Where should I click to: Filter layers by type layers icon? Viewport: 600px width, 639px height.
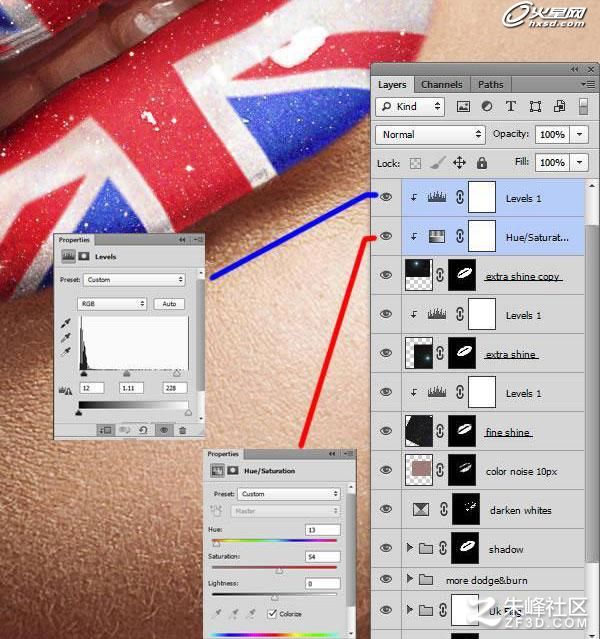pos(510,107)
